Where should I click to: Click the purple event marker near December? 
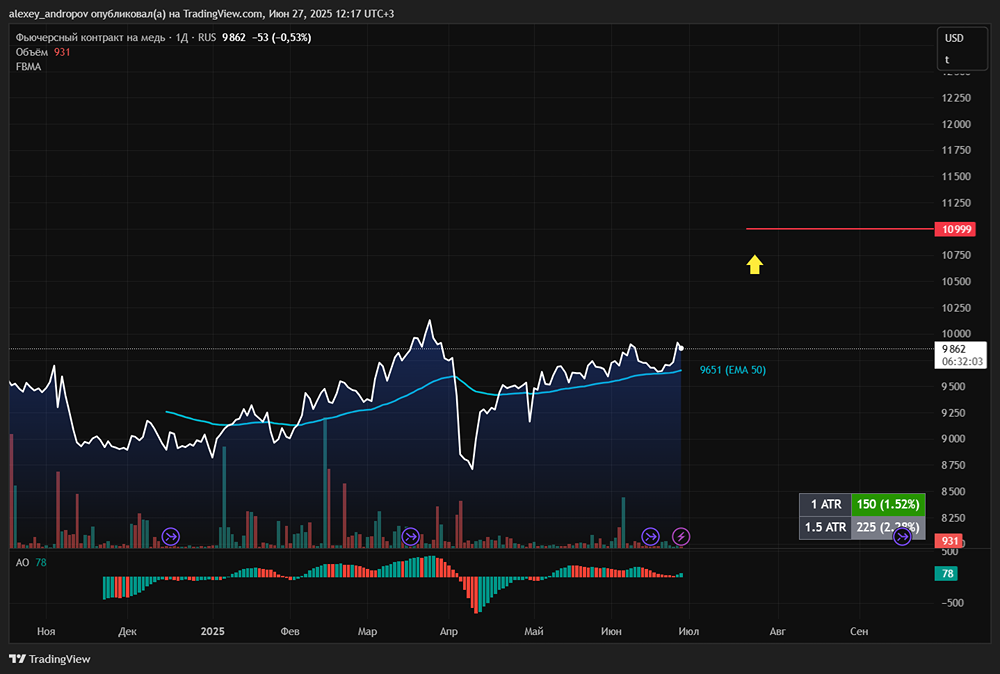pyautogui.click(x=171, y=537)
